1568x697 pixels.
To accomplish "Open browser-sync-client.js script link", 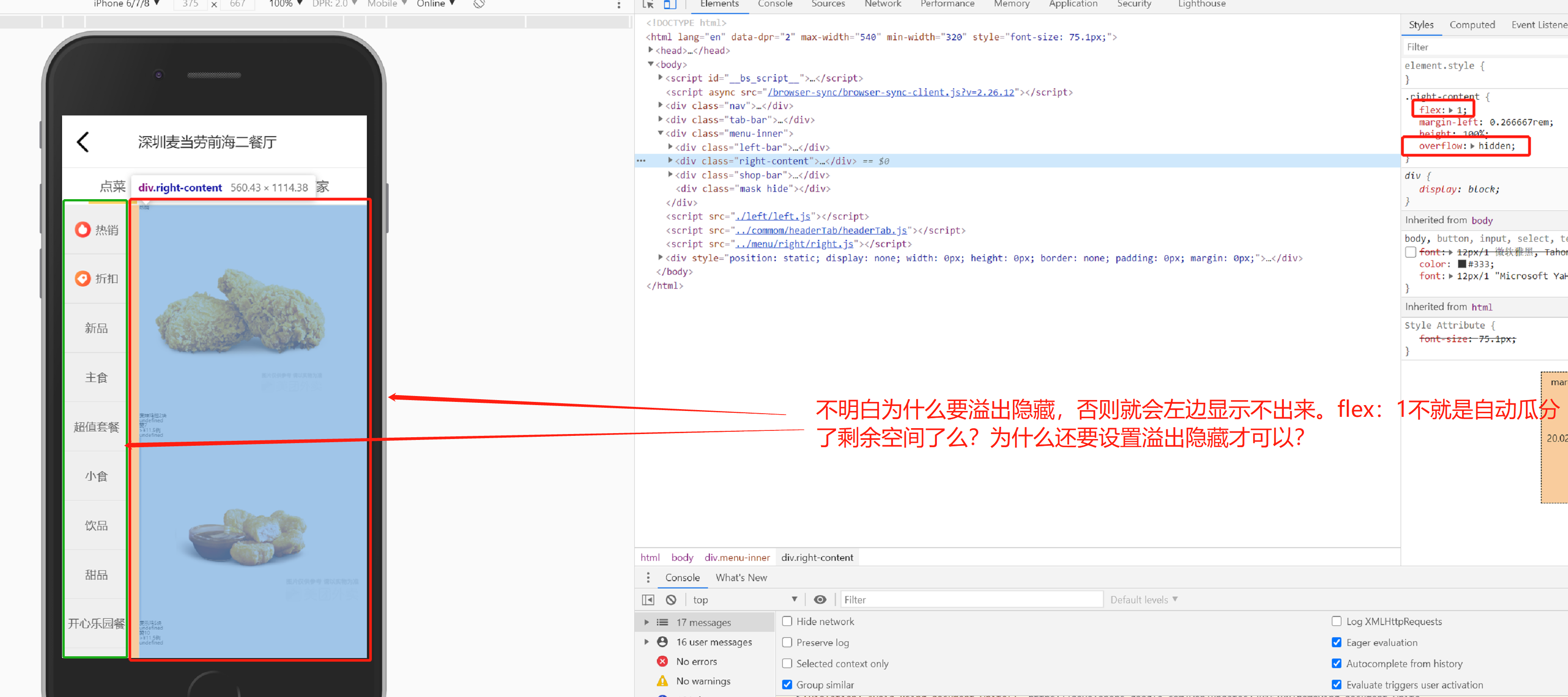I will (x=890, y=92).
